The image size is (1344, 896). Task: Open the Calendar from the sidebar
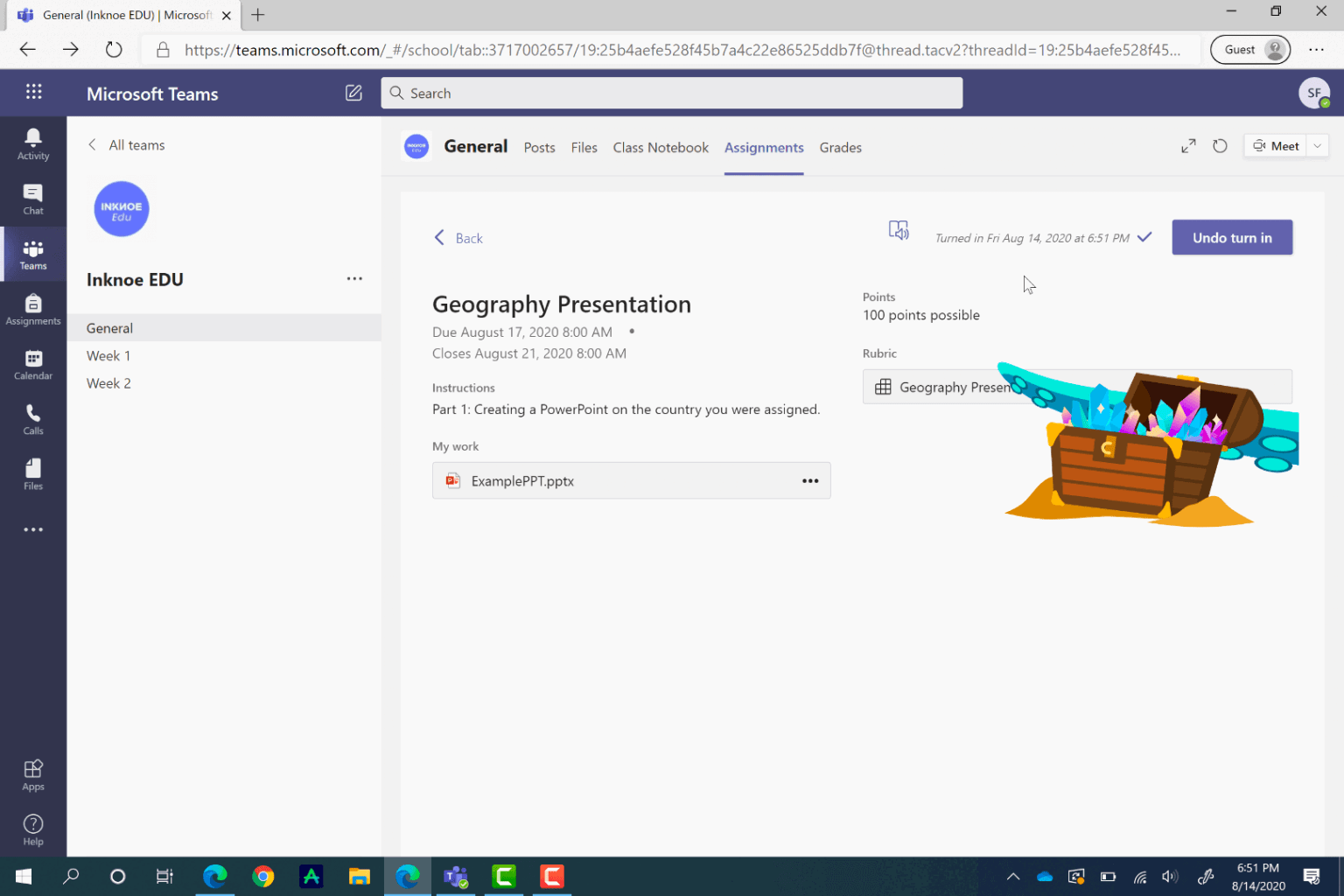(32, 363)
